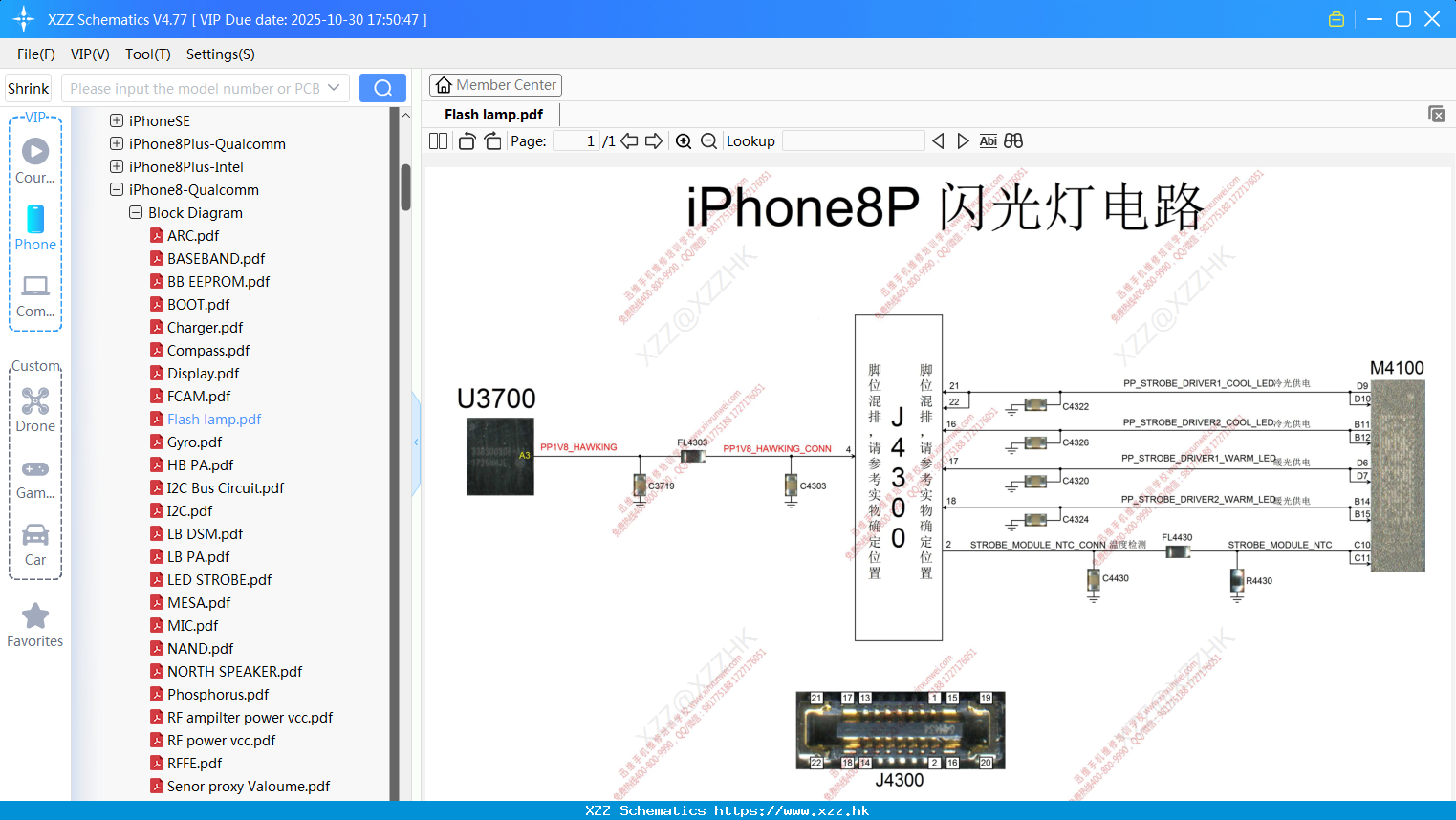The width and height of the screenshot is (1456, 820).
Task: Go to the next page arrow
Action: [x=654, y=141]
